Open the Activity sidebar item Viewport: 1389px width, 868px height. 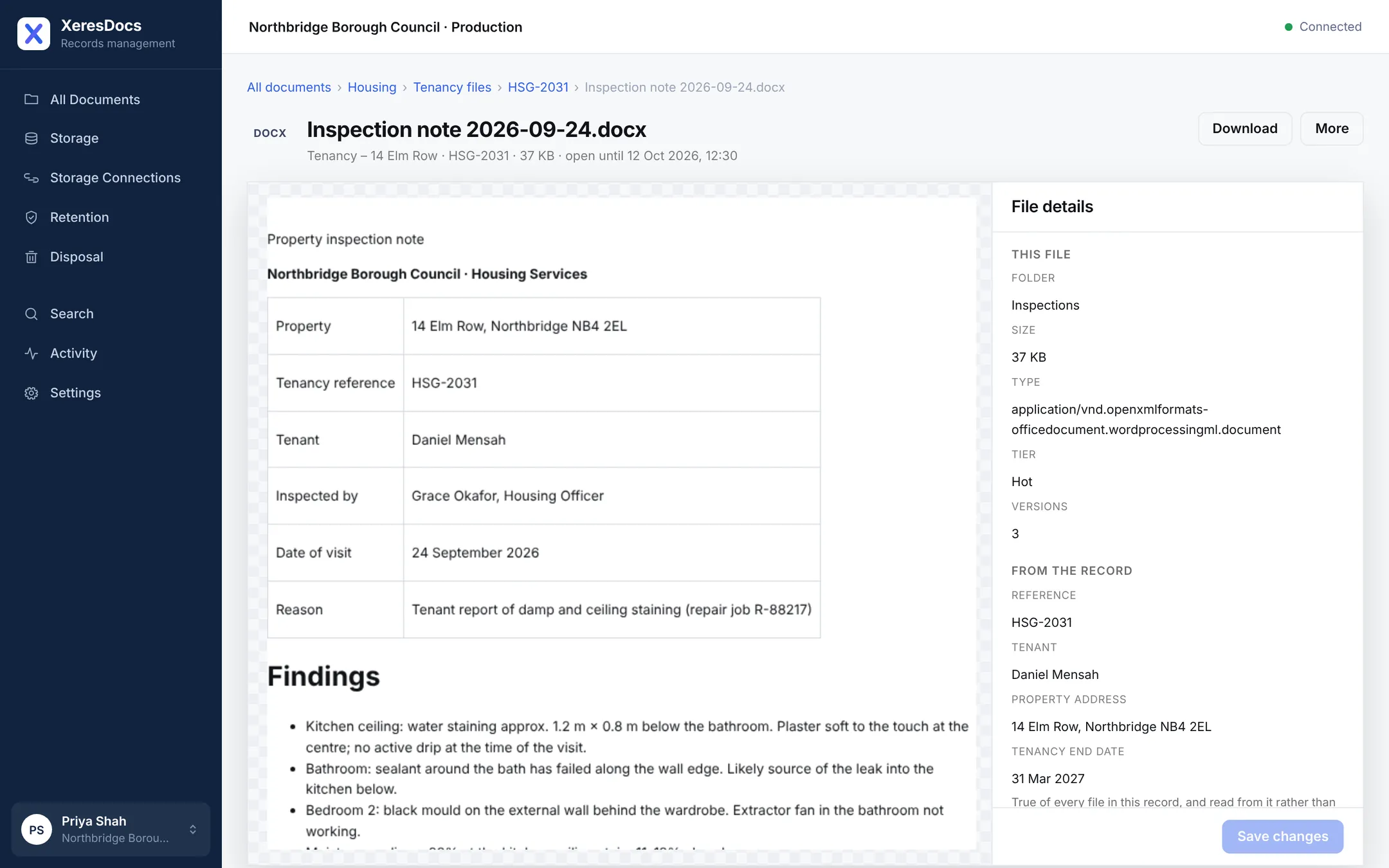click(111, 353)
